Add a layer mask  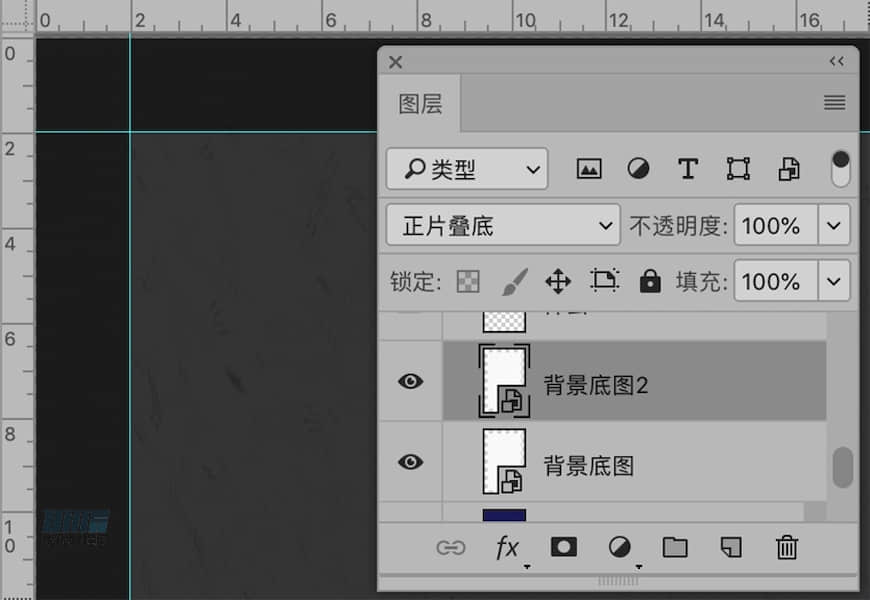click(564, 547)
